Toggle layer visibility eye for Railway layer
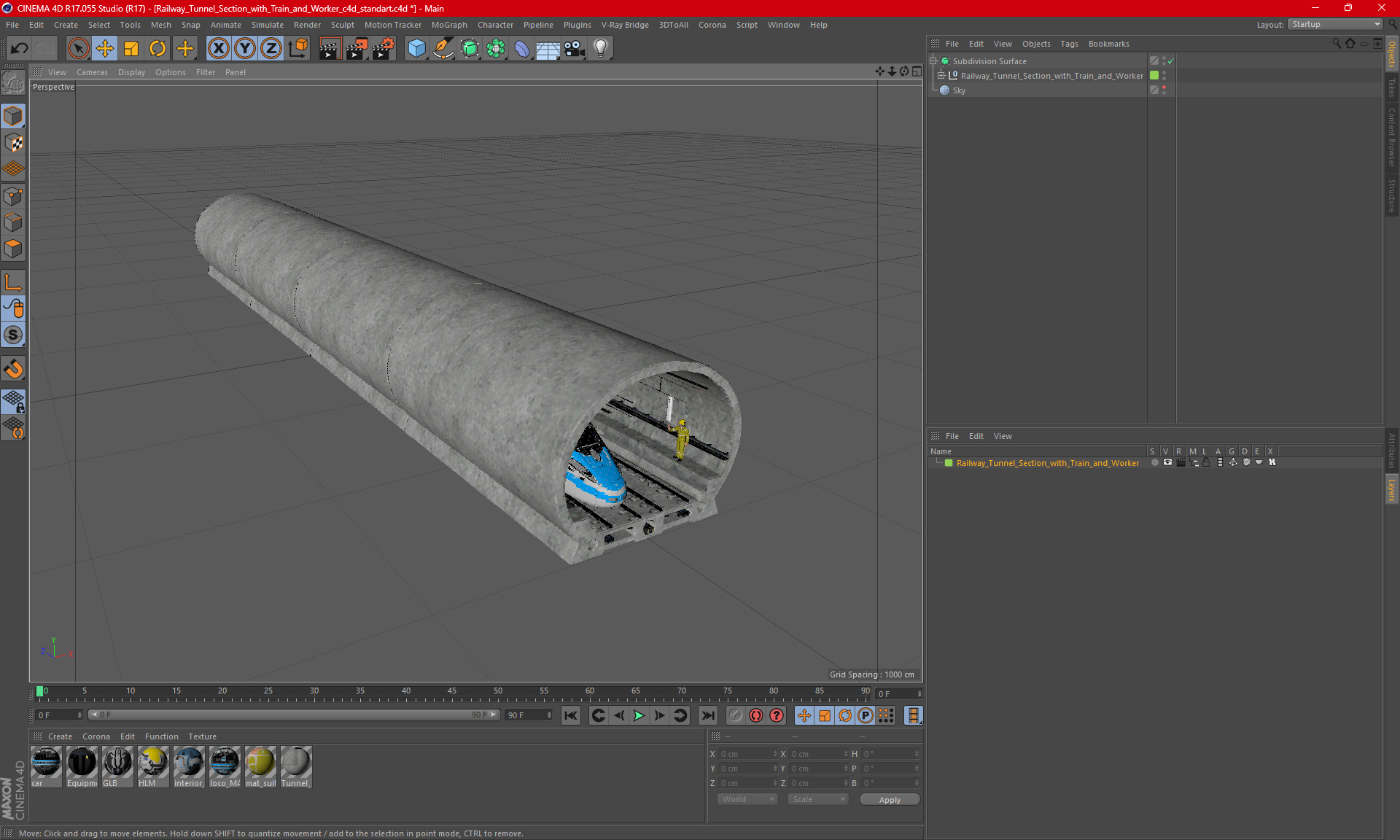This screenshot has width=1400, height=840. 1167,462
